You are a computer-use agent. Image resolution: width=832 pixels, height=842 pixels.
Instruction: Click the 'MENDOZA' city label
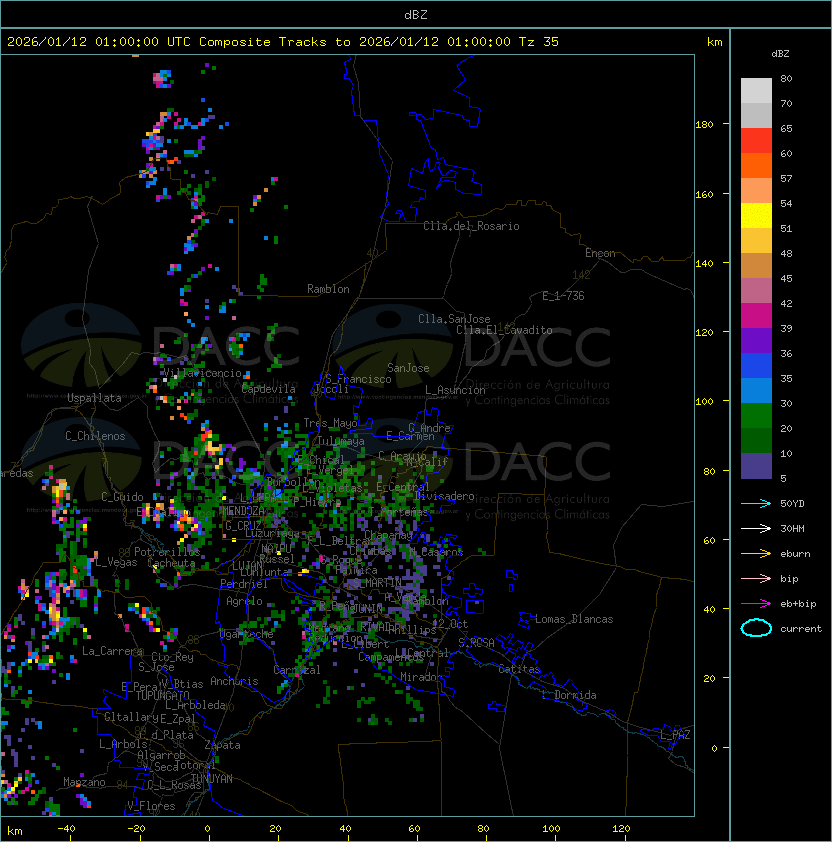click(x=243, y=510)
